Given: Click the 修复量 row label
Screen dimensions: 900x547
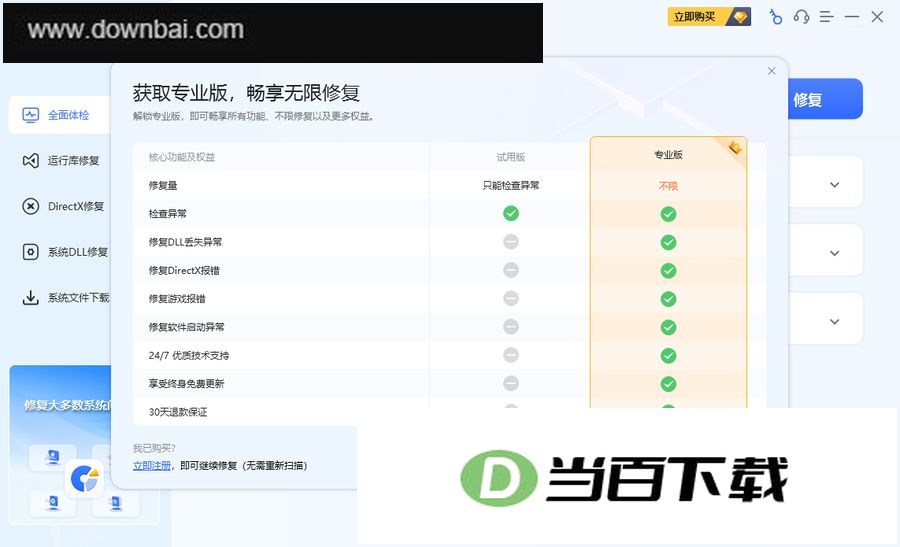Looking at the screenshot, I should coord(163,185).
